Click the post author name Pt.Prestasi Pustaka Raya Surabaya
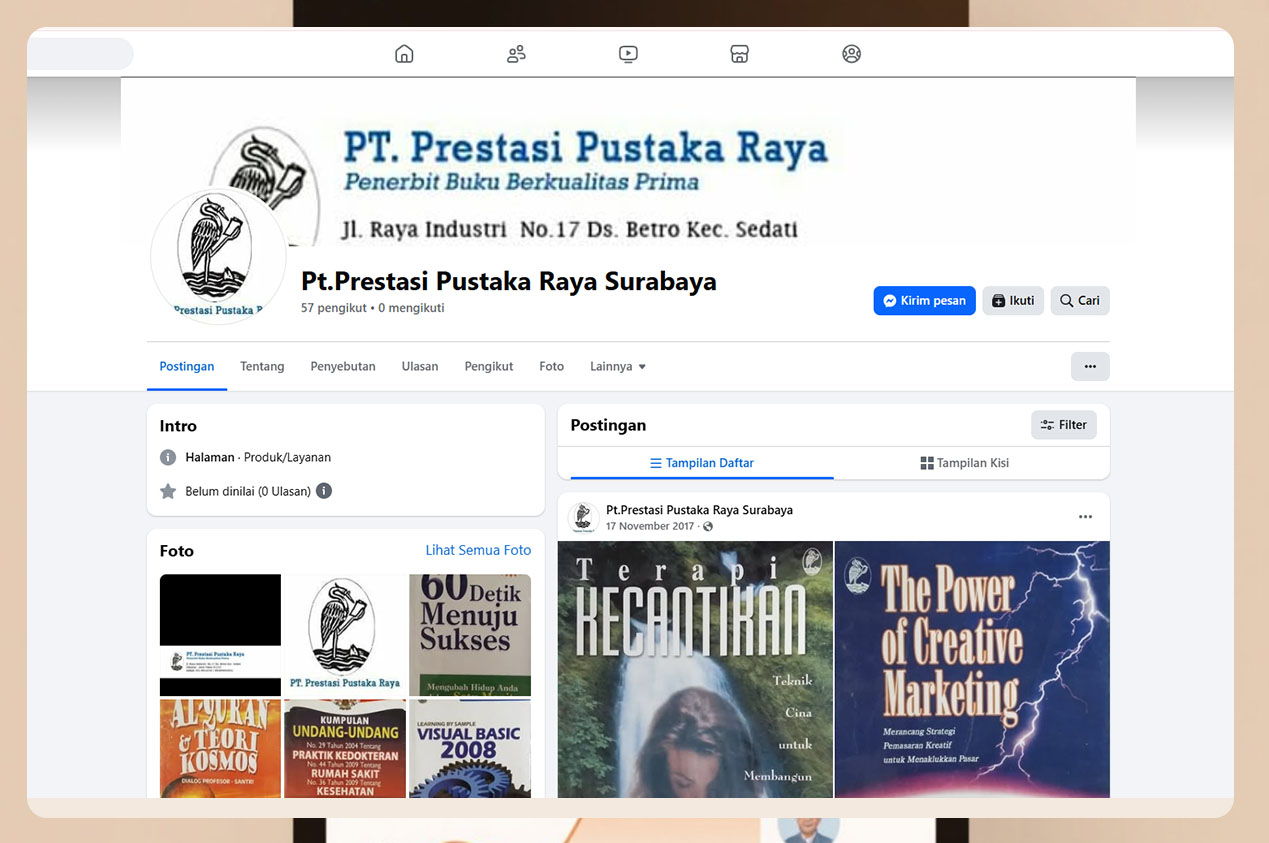 (699, 510)
